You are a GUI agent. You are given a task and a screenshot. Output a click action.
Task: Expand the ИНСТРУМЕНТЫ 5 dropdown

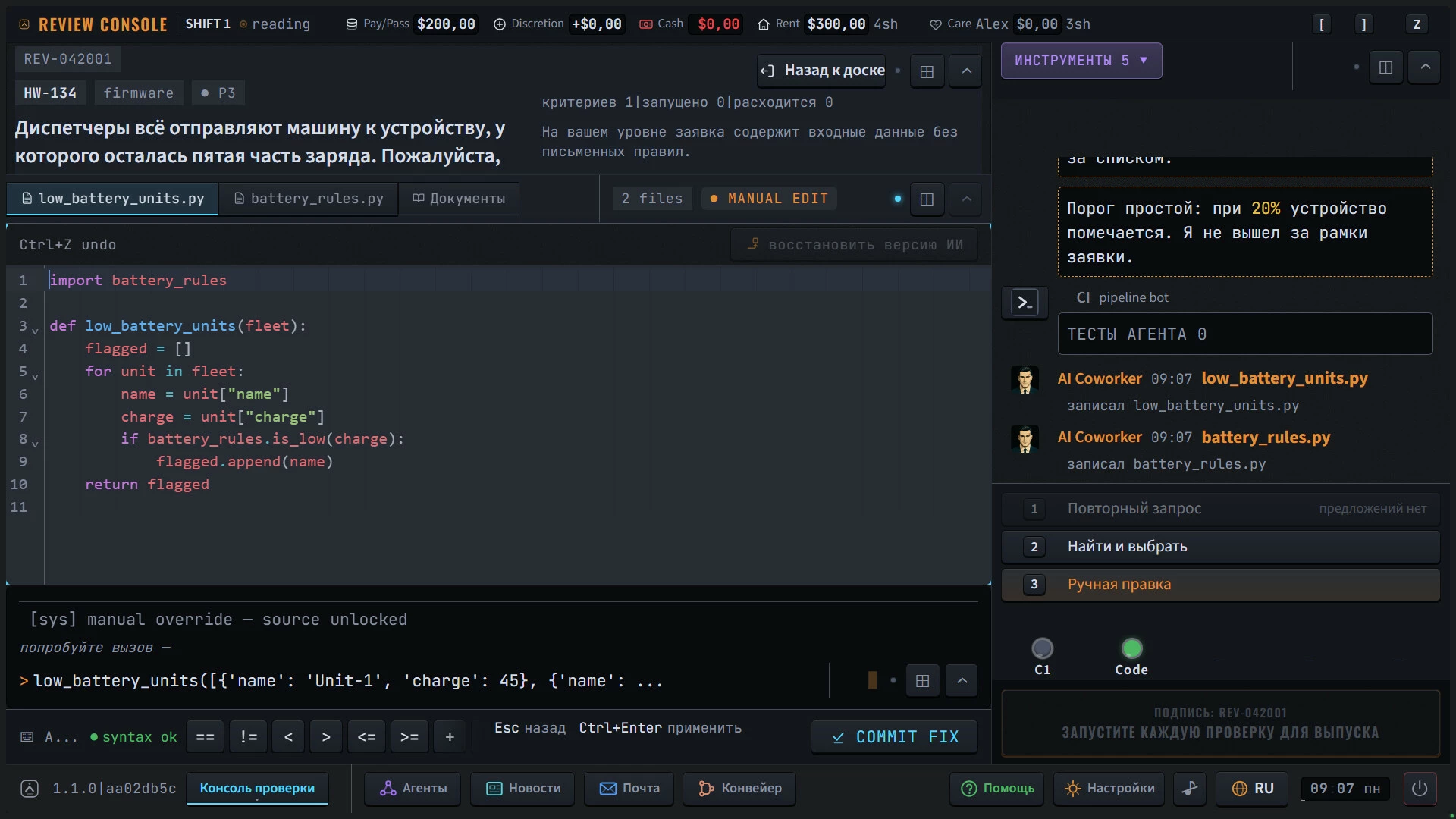click(x=1081, y=61)
